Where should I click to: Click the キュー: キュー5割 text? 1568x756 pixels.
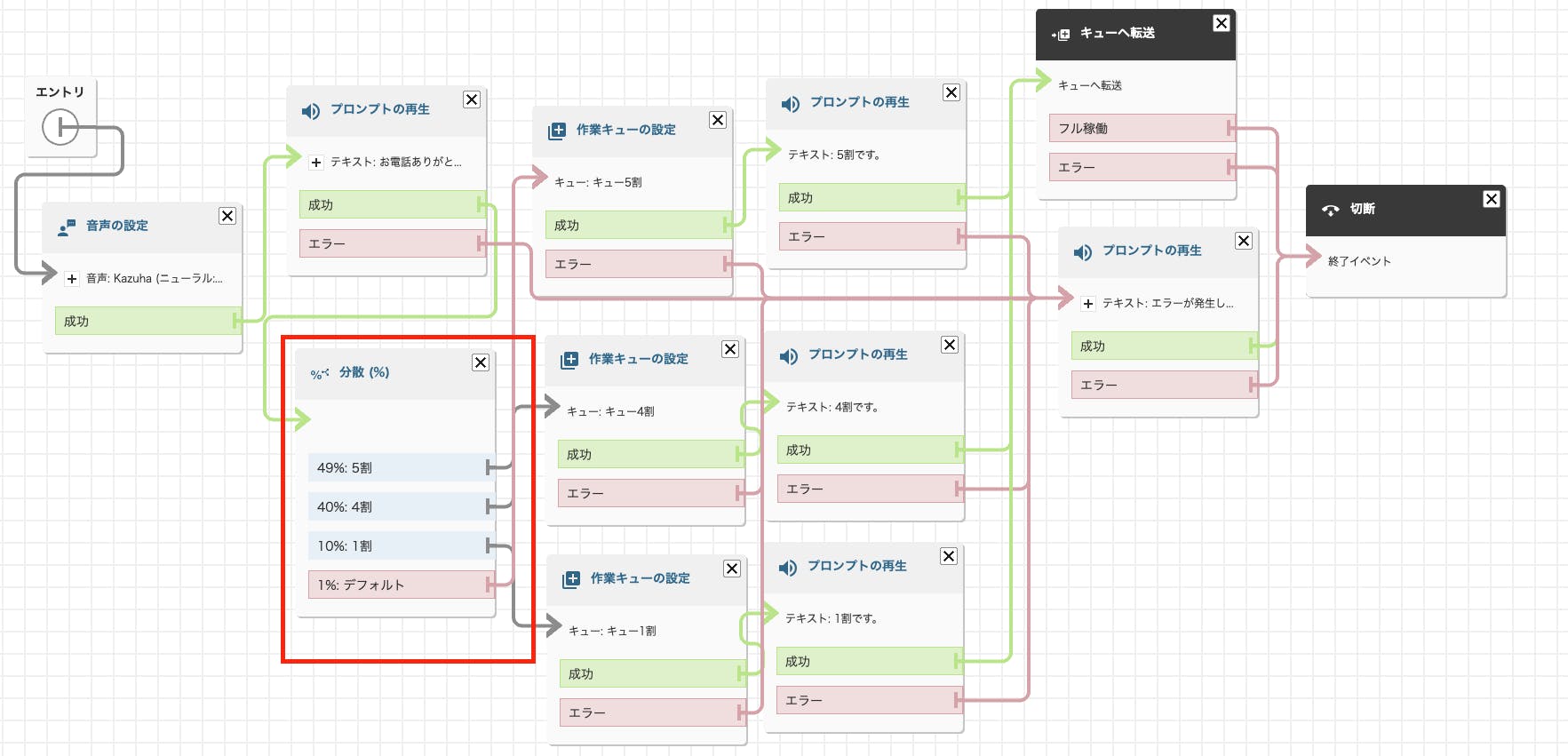tap(598, 182)
